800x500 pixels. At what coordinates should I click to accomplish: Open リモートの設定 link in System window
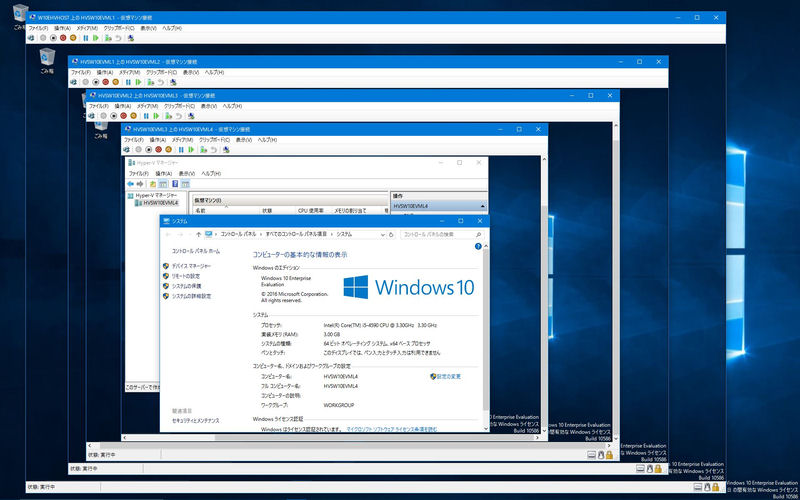tap(186, 276)
